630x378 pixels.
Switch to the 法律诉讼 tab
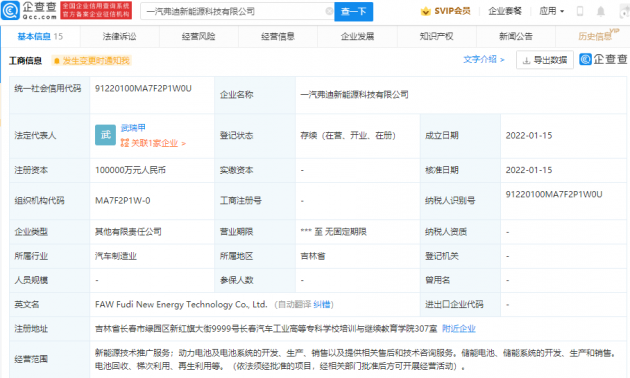coord(120,37)
